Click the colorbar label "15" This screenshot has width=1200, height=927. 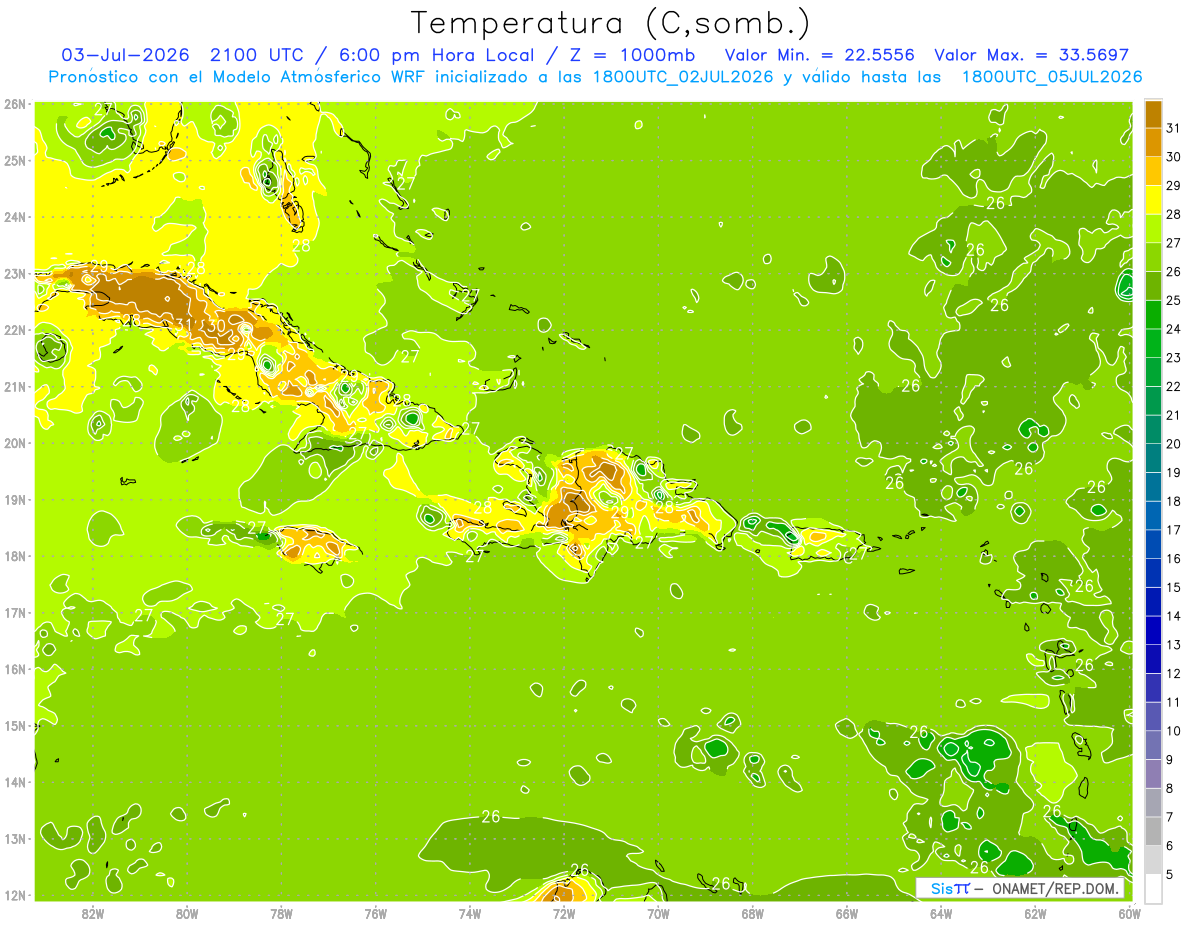click(1173, 587)
